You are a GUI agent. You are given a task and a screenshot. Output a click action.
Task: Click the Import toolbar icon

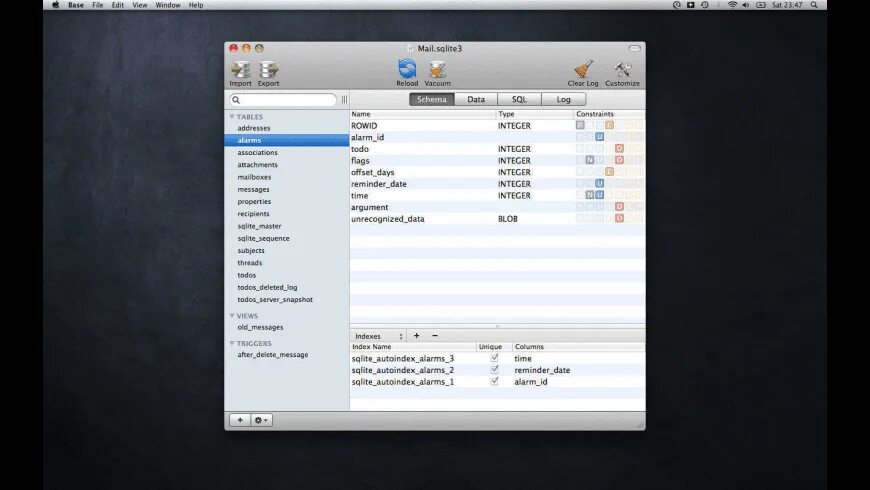pos(240,70)
